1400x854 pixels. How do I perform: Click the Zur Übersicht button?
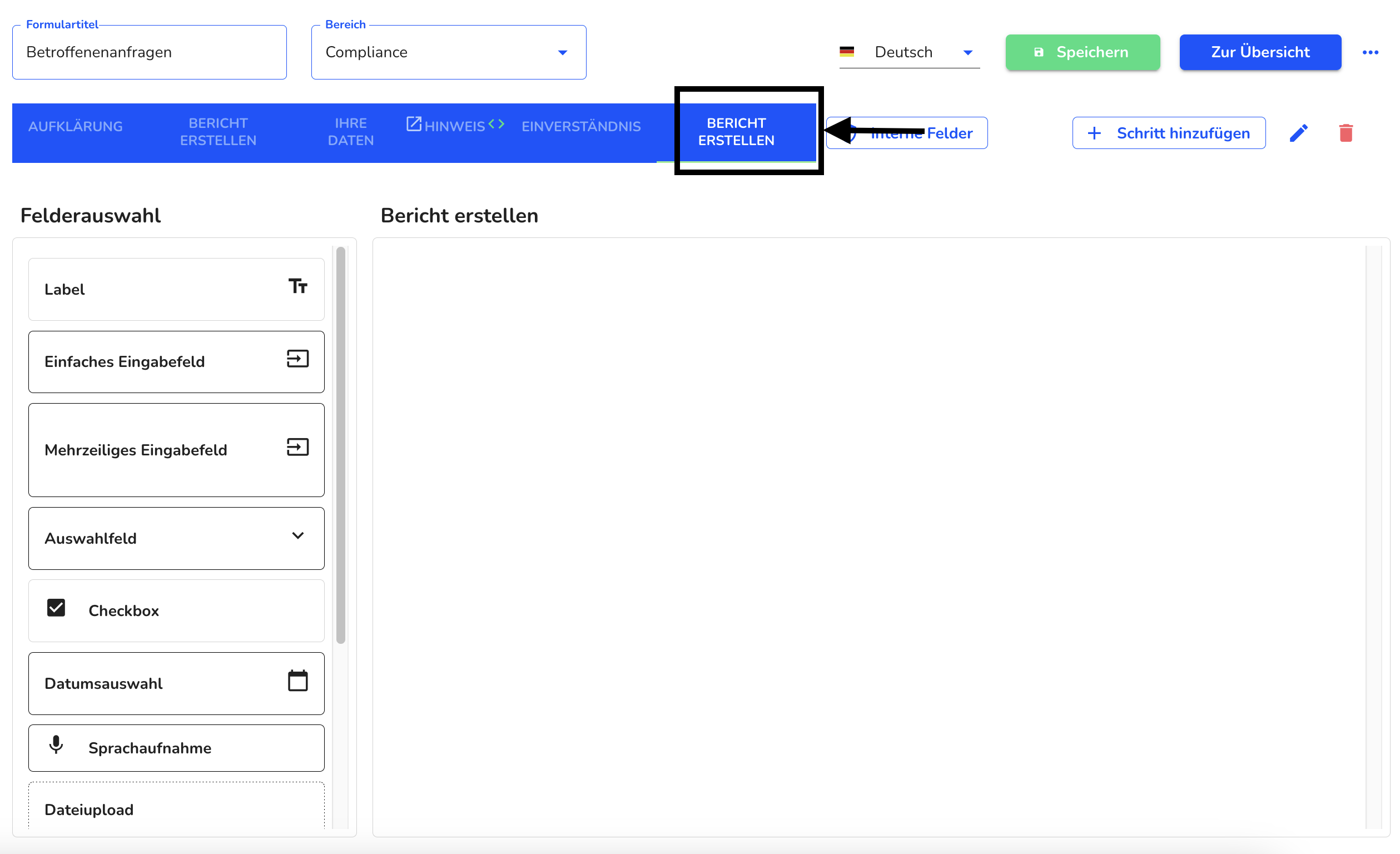click(x=1260, y=52)
